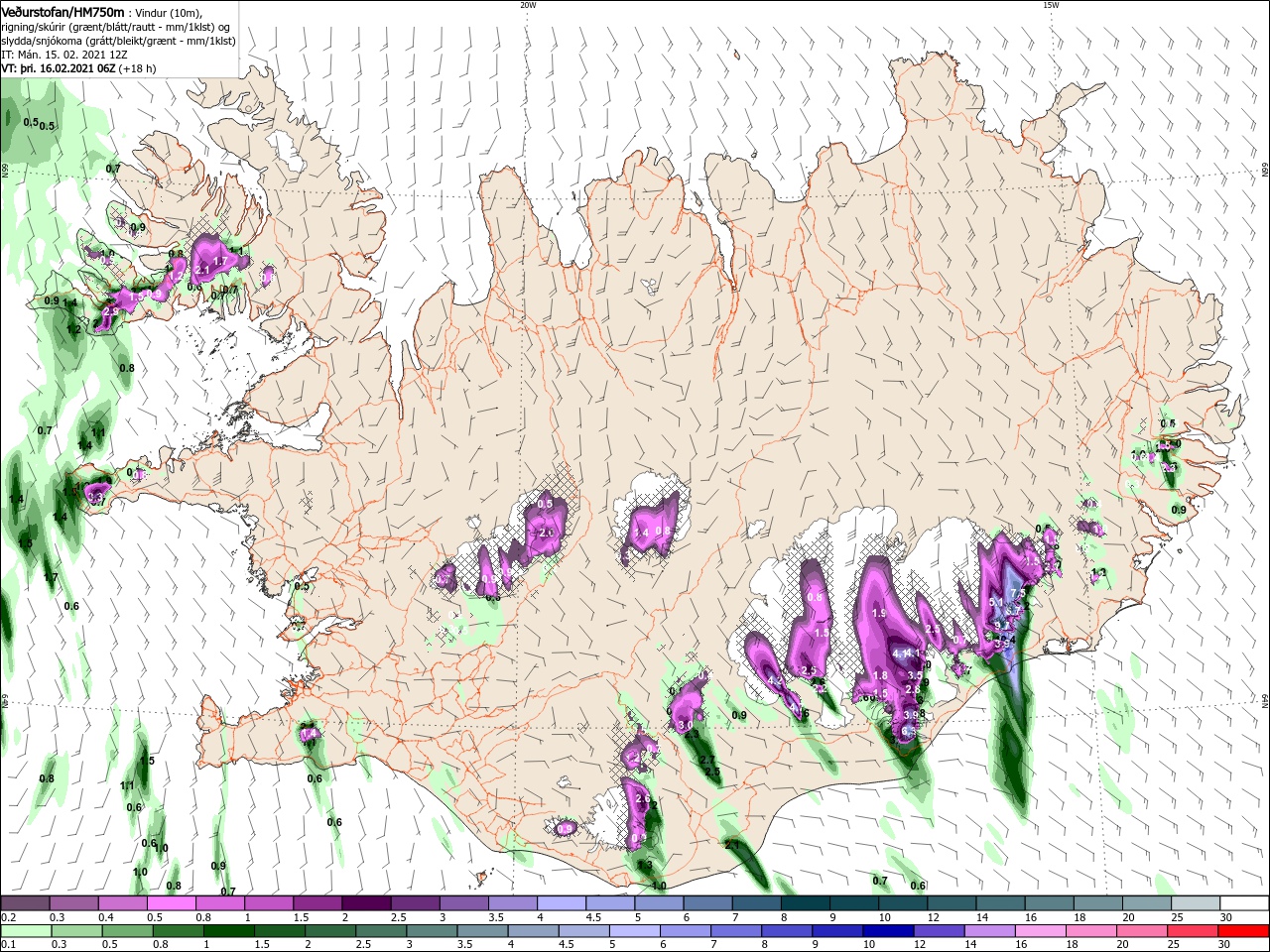Click the 'slydda/snjókoma' legend description line
This screenshot has width=1270, height=952.
[116, 41]
